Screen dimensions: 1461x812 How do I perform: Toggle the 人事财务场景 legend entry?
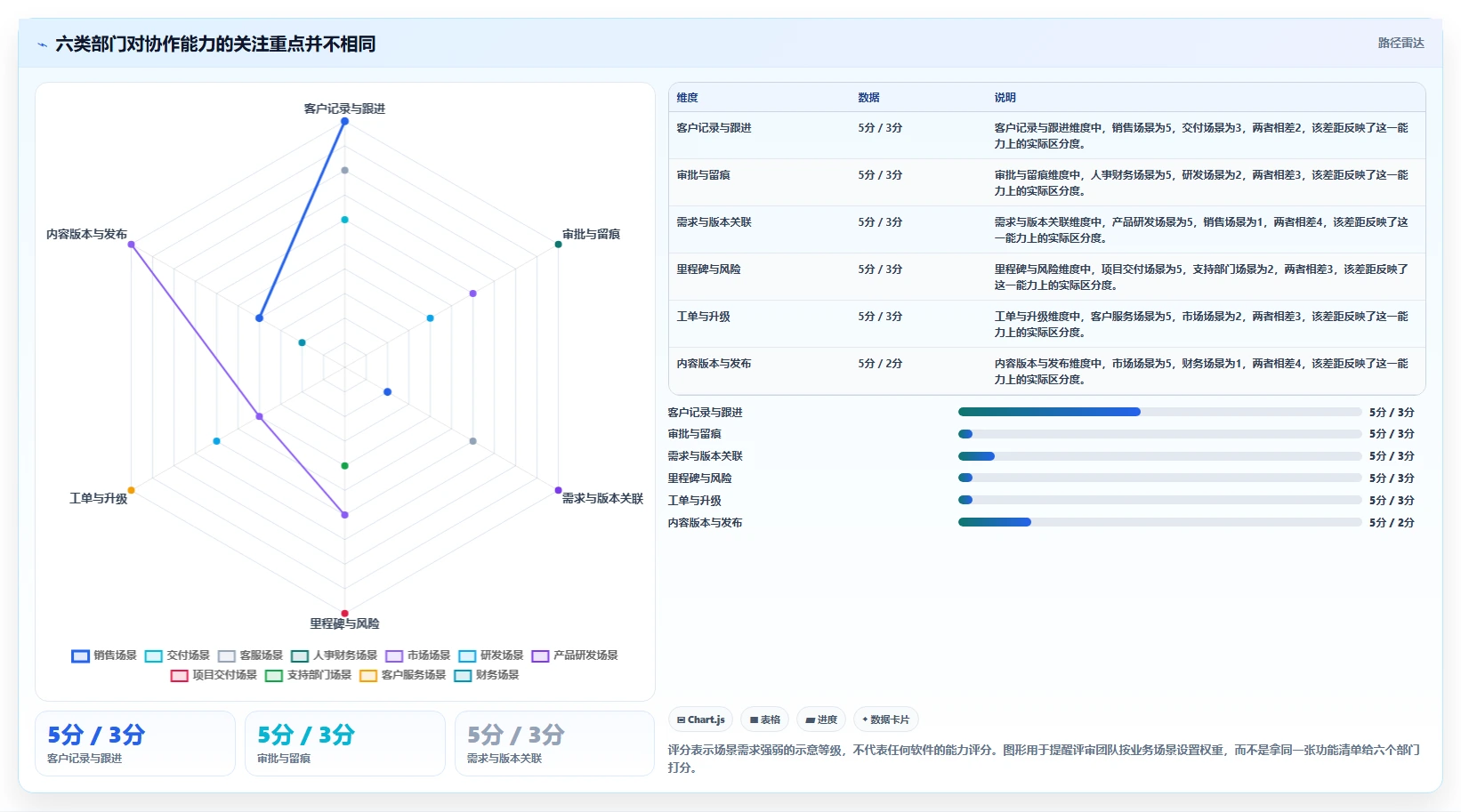[x=334, y=655]
